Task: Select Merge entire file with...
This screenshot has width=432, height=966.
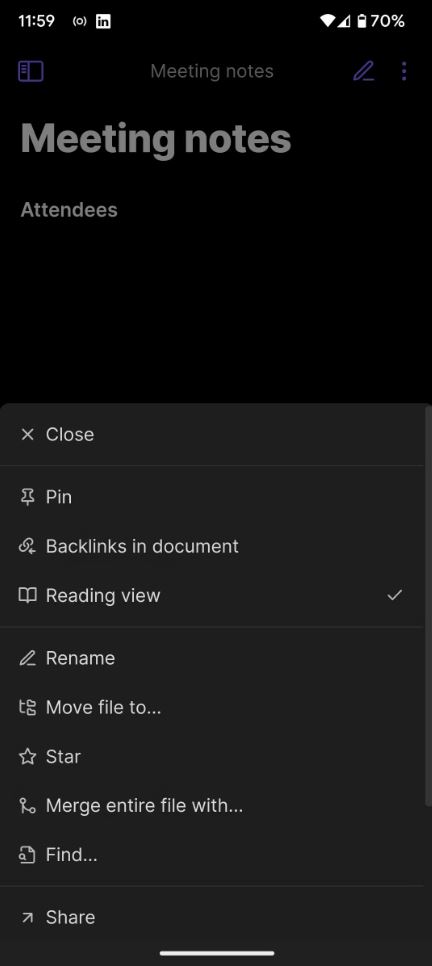Action: point(212,806)
